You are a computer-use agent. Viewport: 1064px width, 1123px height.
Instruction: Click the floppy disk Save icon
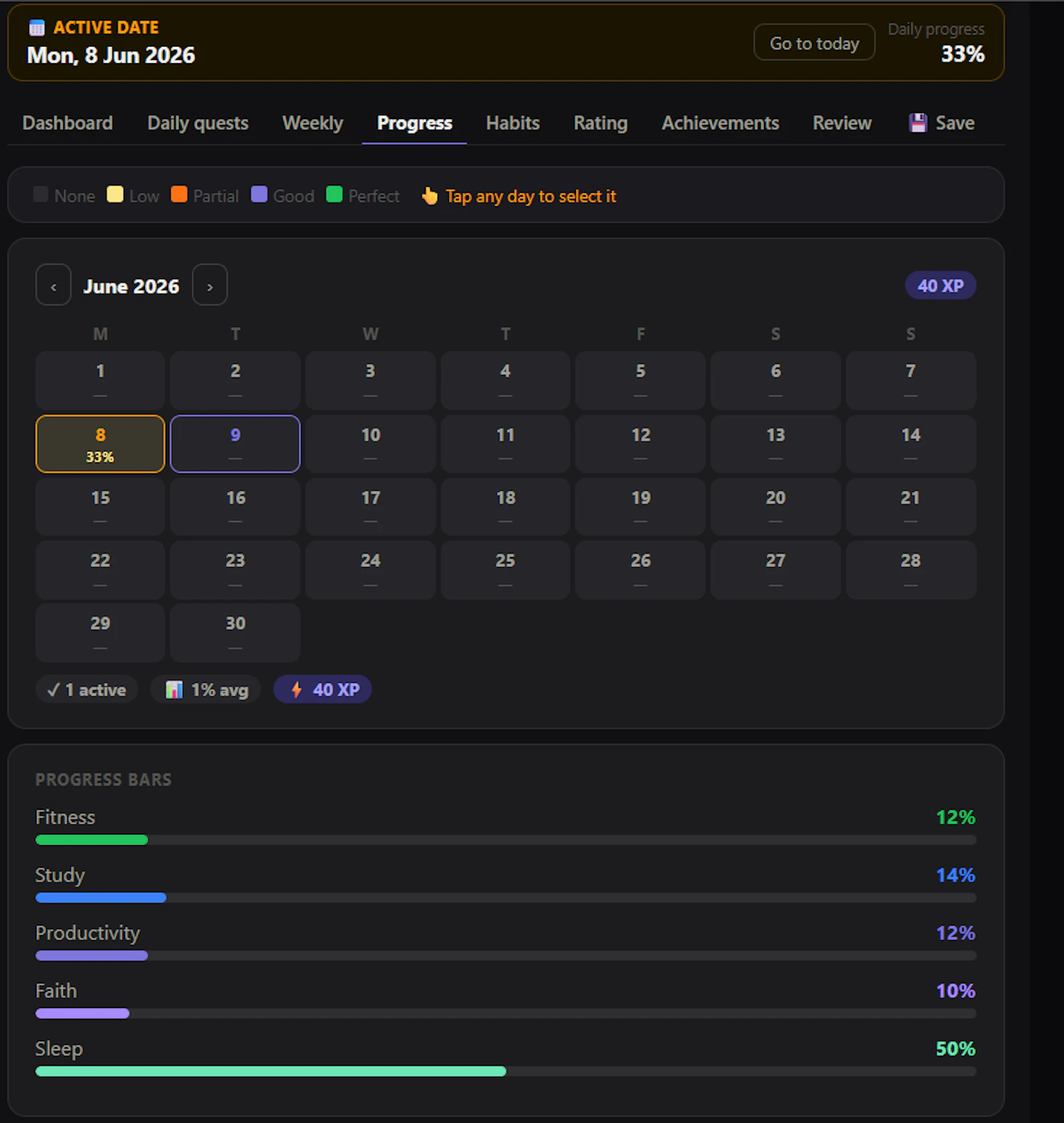pos(918,123)
